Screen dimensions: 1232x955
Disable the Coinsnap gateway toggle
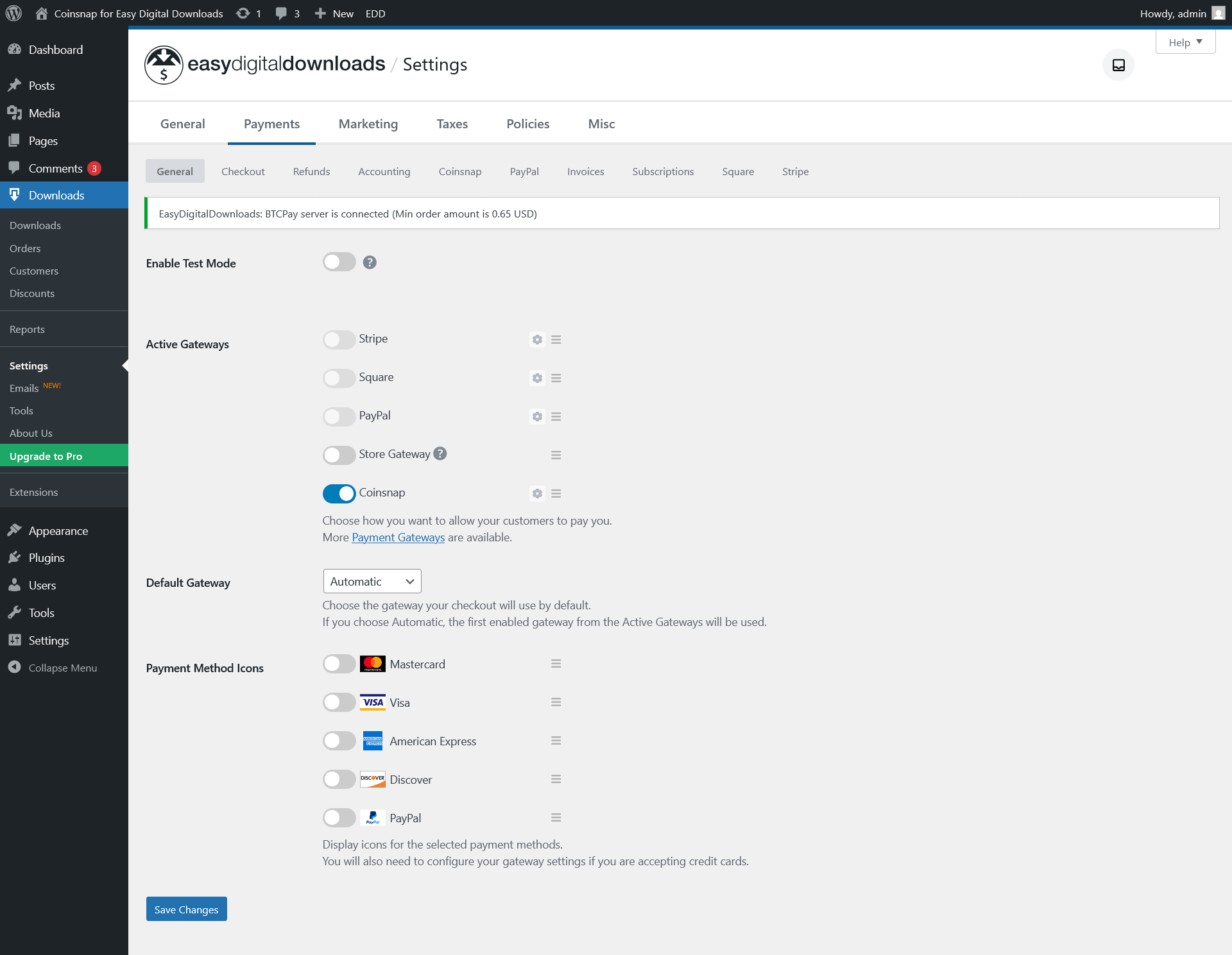click(339, 493)
